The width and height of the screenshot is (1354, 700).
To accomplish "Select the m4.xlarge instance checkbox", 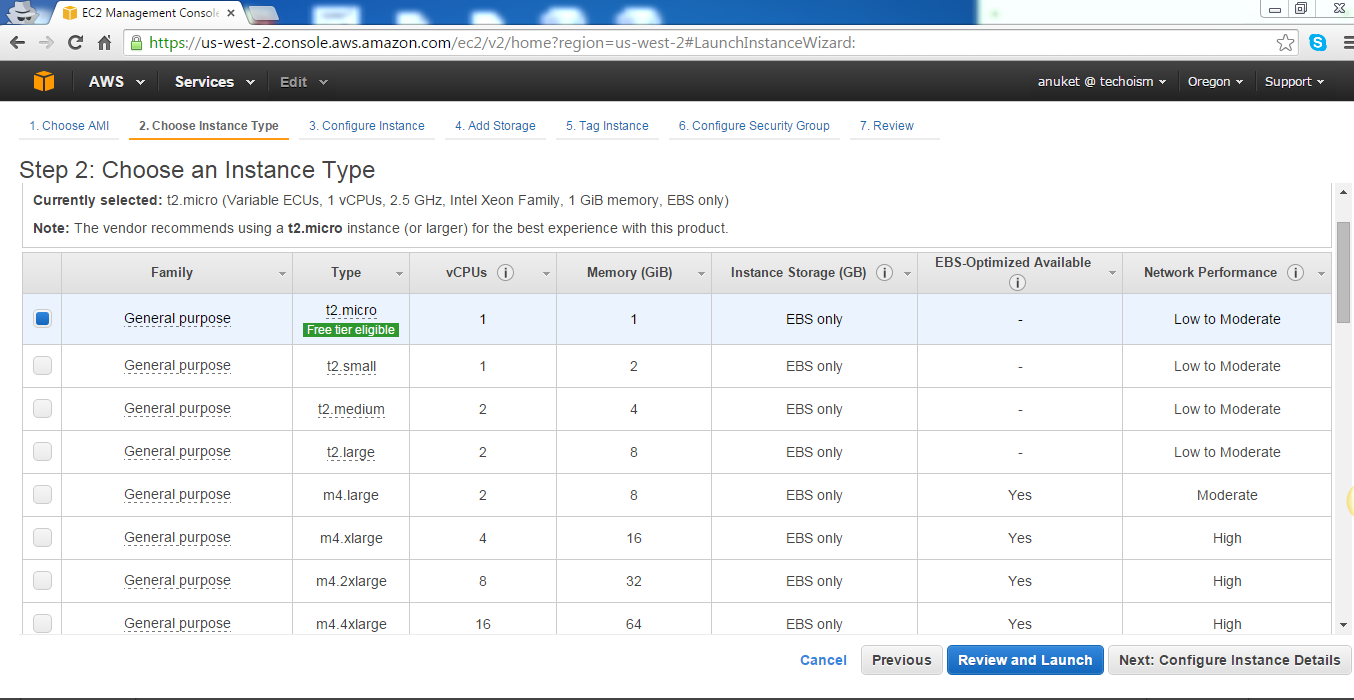I will [x=42, y=538].
